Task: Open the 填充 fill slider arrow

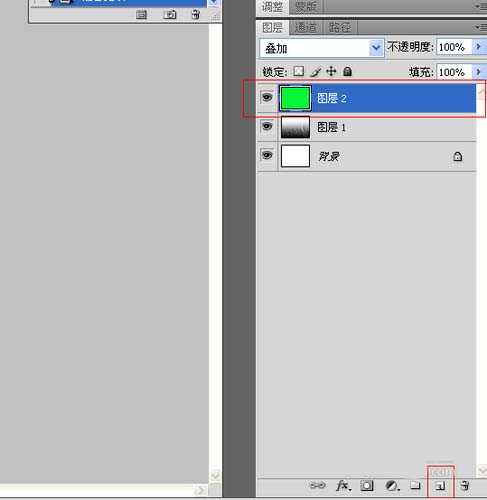Action: (x=478, y=72)
